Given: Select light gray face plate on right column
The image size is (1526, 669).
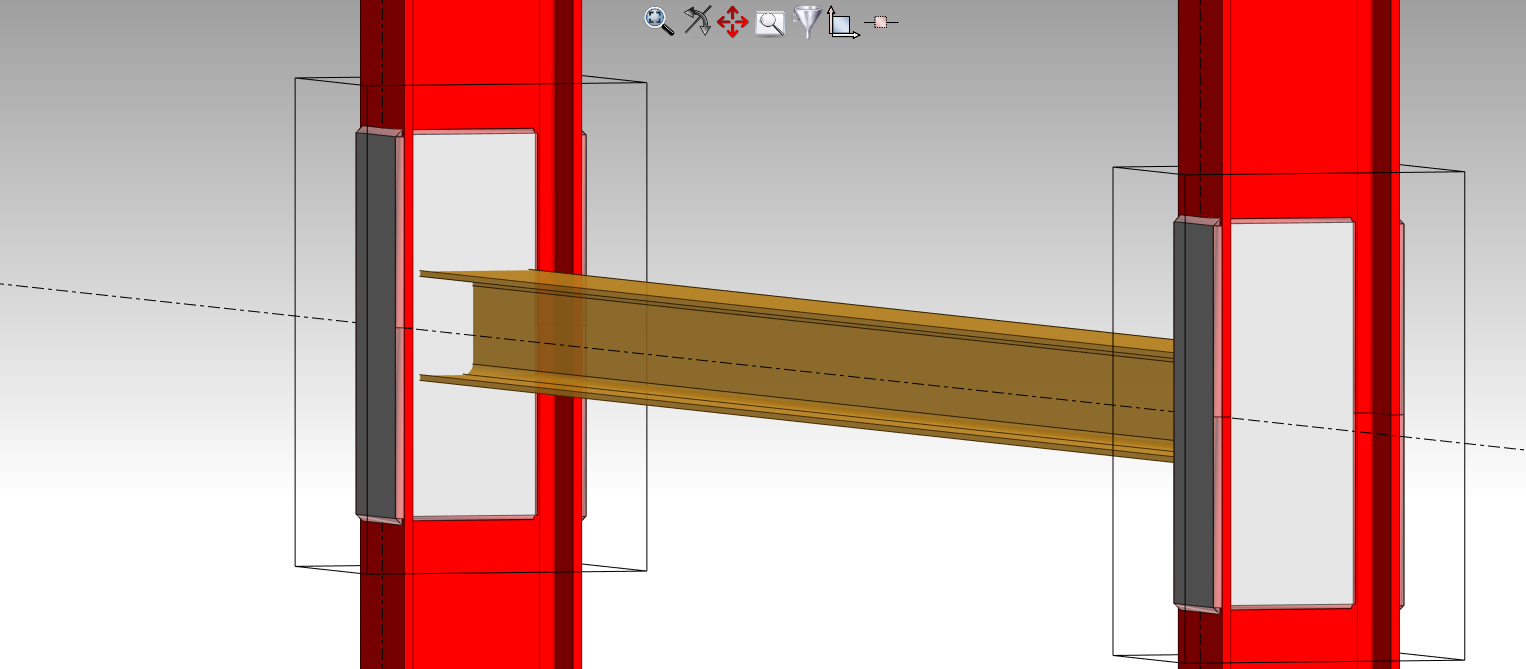Looking at the screenshot, I should pos(1290,520).
